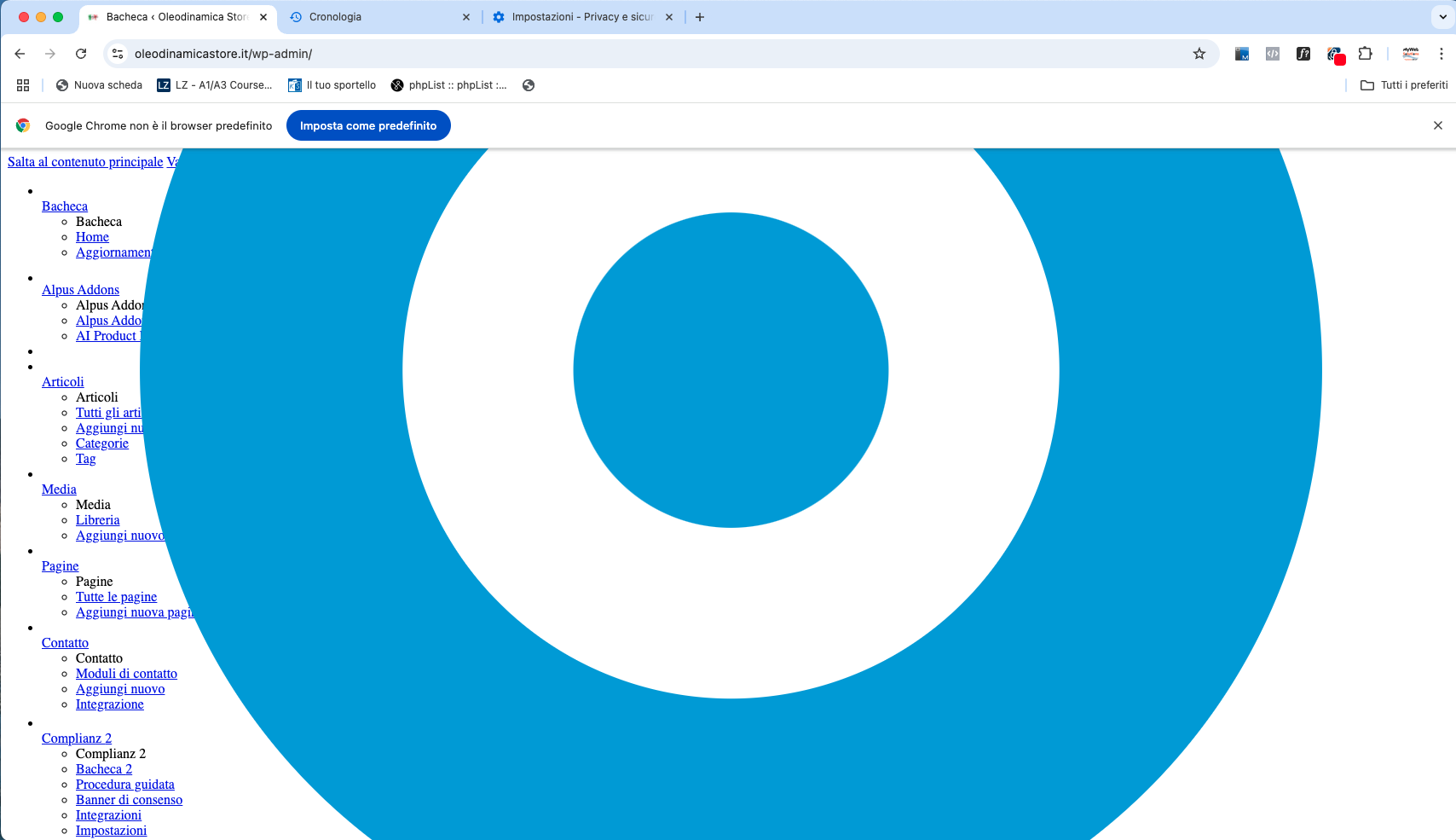Screen dimensions: 1456x840
Task: Open the Alpus Addons top menu link
Action: 80,290
